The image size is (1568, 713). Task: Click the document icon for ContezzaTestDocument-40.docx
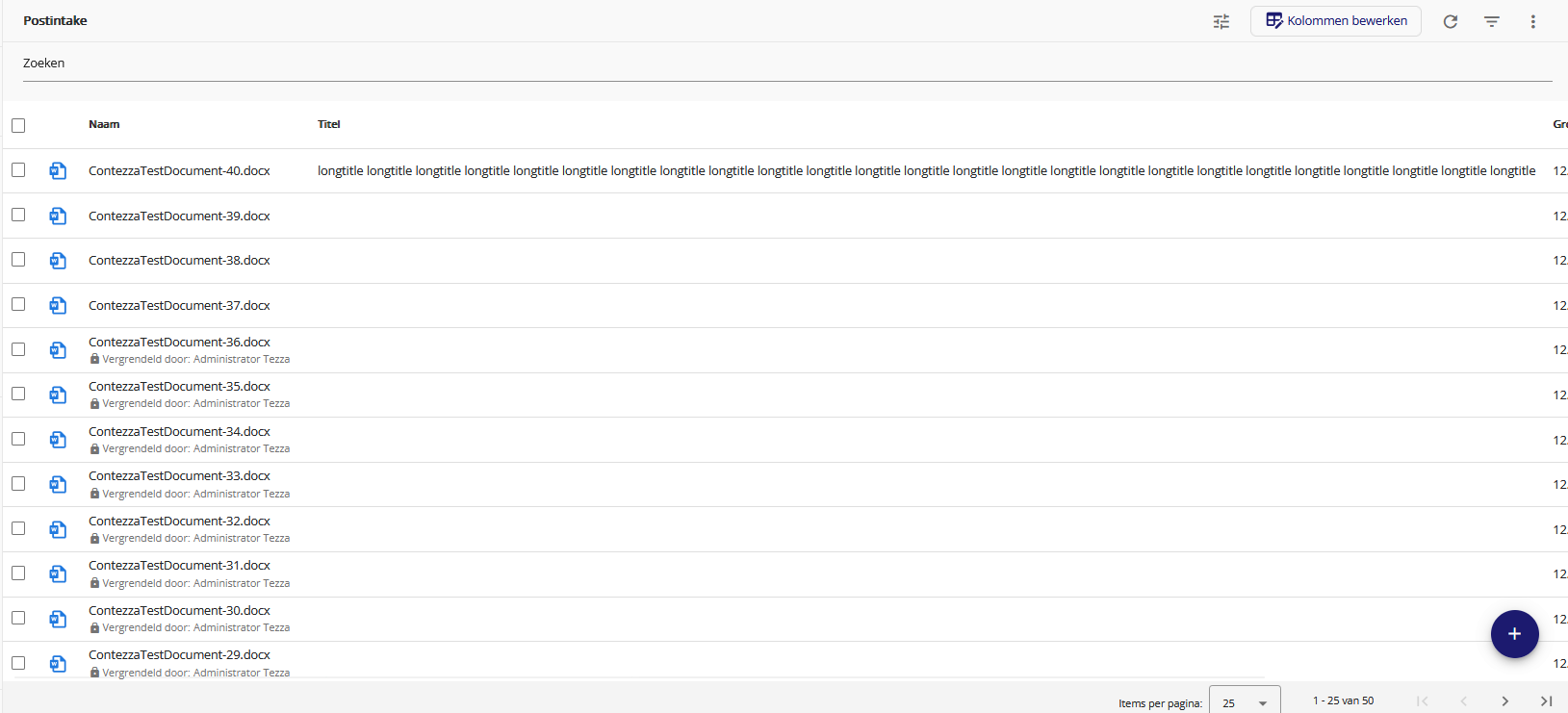58,171
